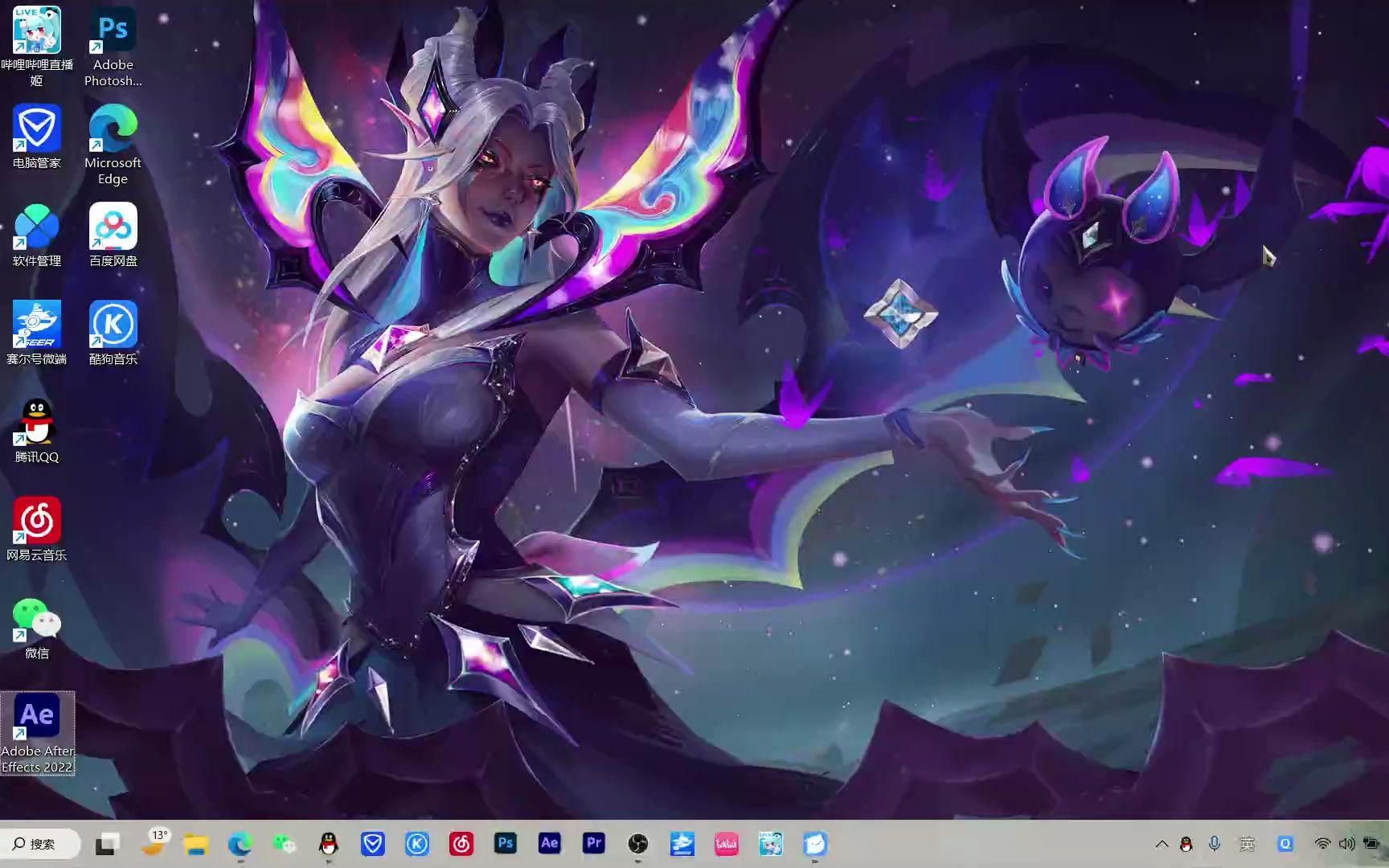Open Kugou music K icon on taskbar
Image resolution: width=1389 pixels, height=868 pixels.
click(x=416, y=844)
